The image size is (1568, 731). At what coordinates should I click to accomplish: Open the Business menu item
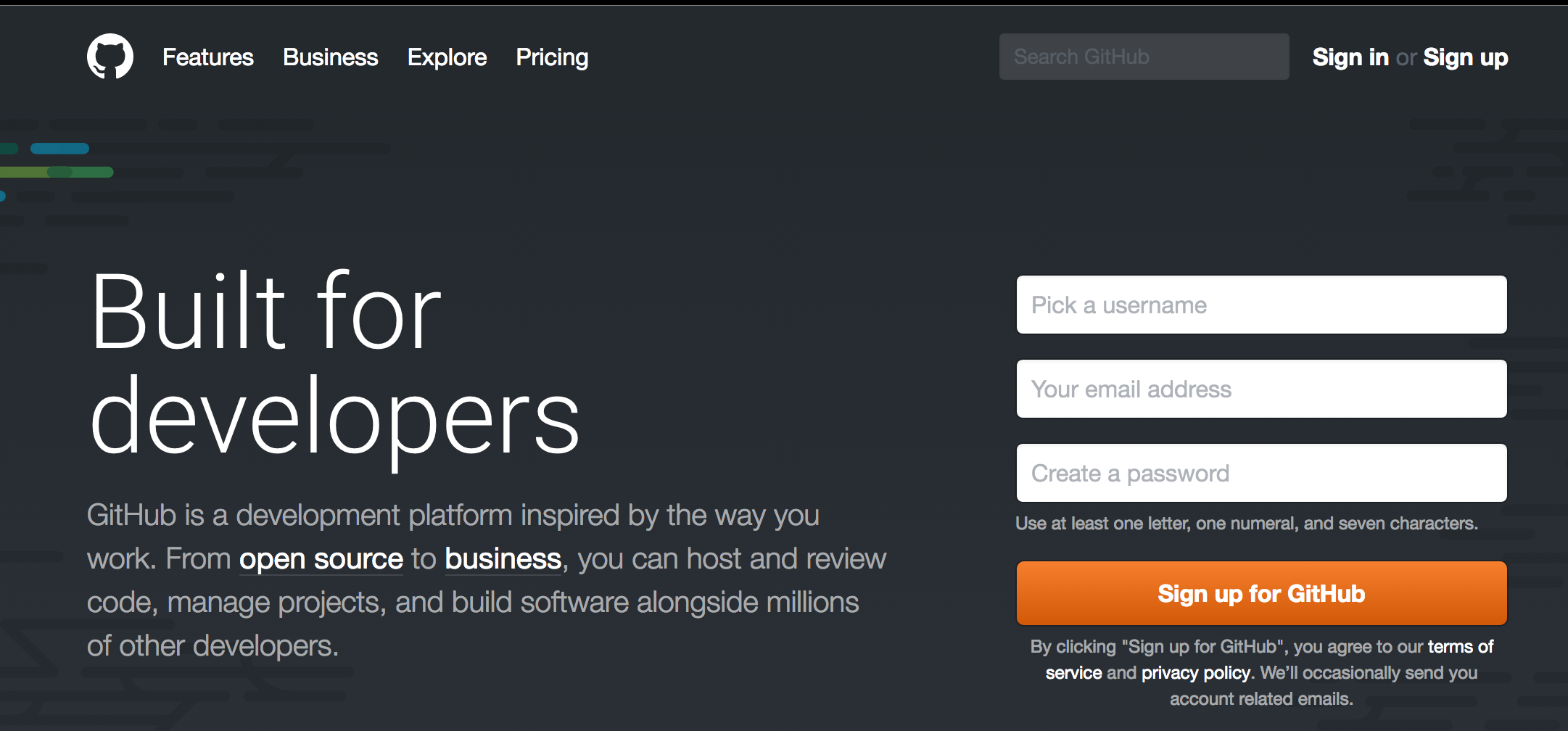coord(331,57)
